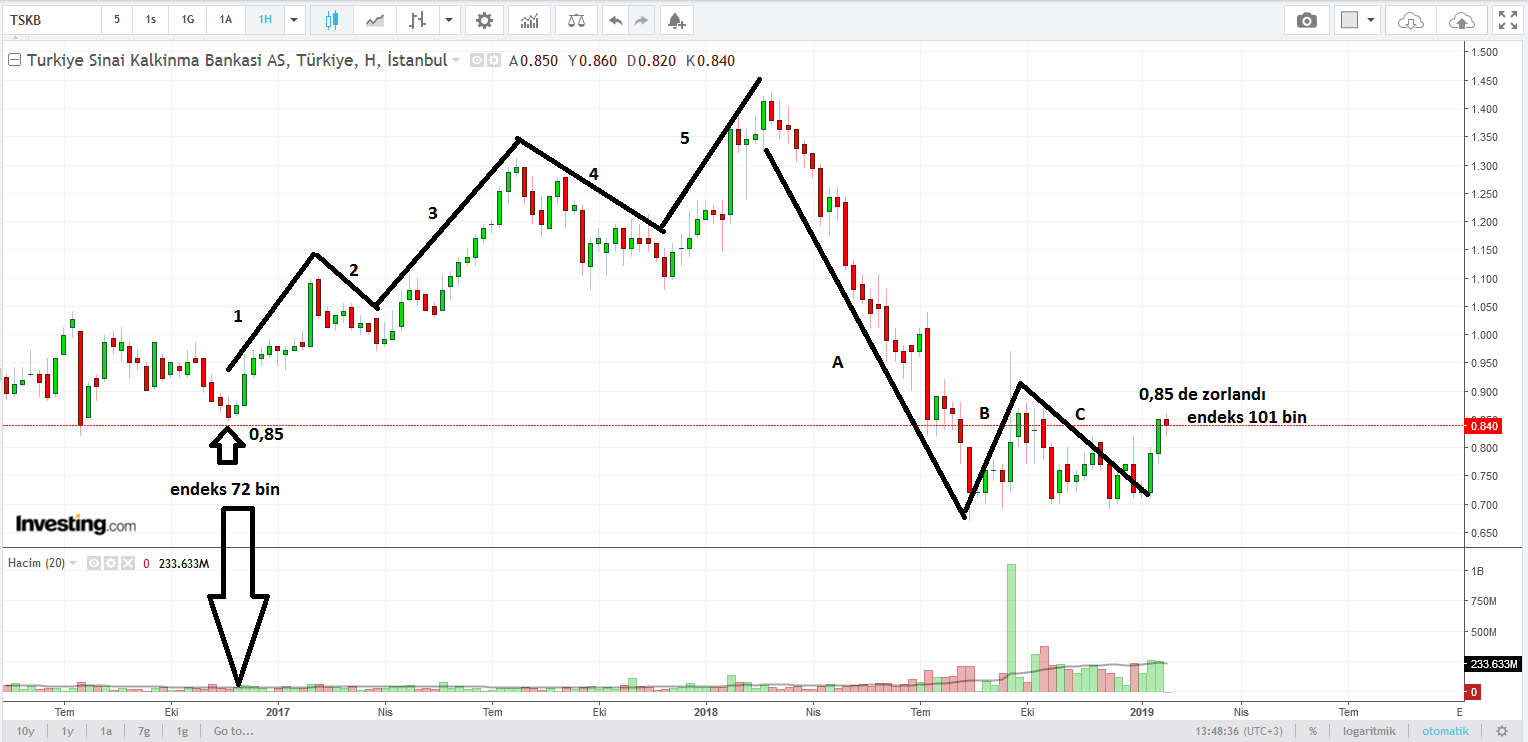Click the K0.840 closing value in the legend
The width and height of the screenshot is (1528, 742).
pyautogui.click(x=710, y=61)
